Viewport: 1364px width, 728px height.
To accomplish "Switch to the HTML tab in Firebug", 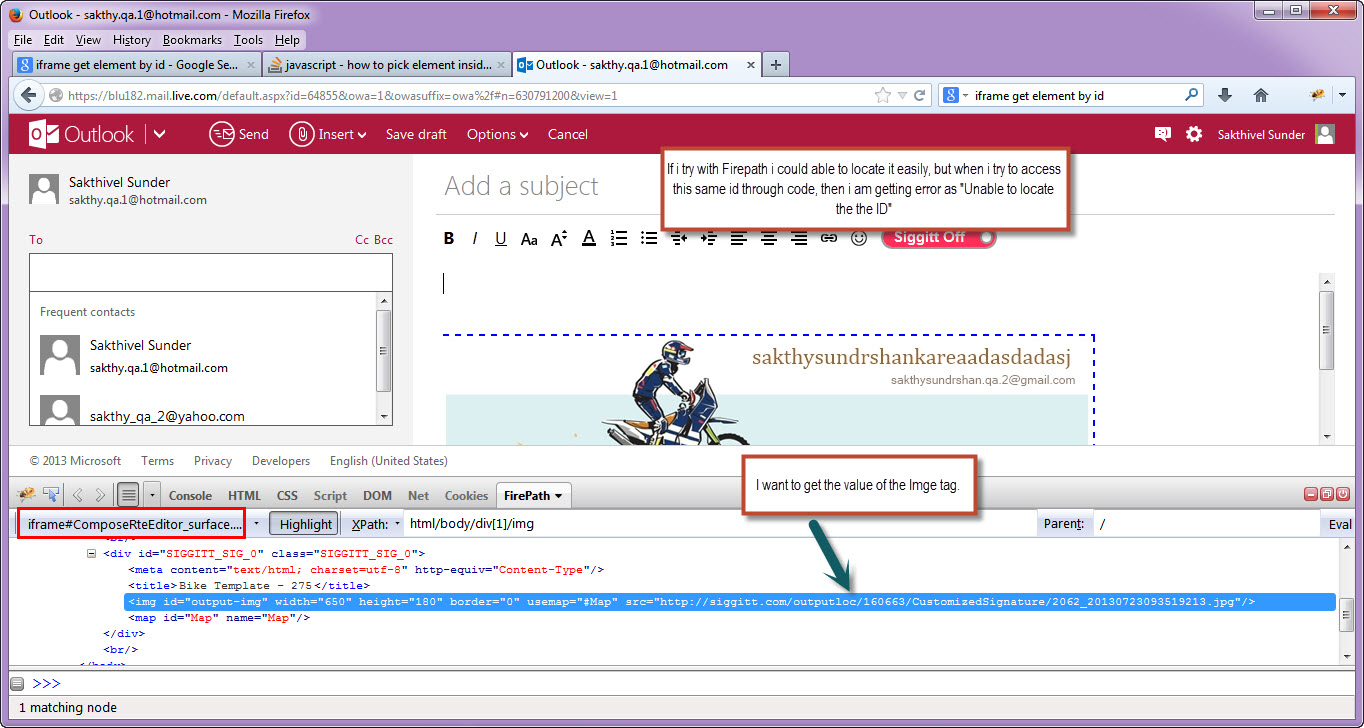I will (x=243, y=494).
